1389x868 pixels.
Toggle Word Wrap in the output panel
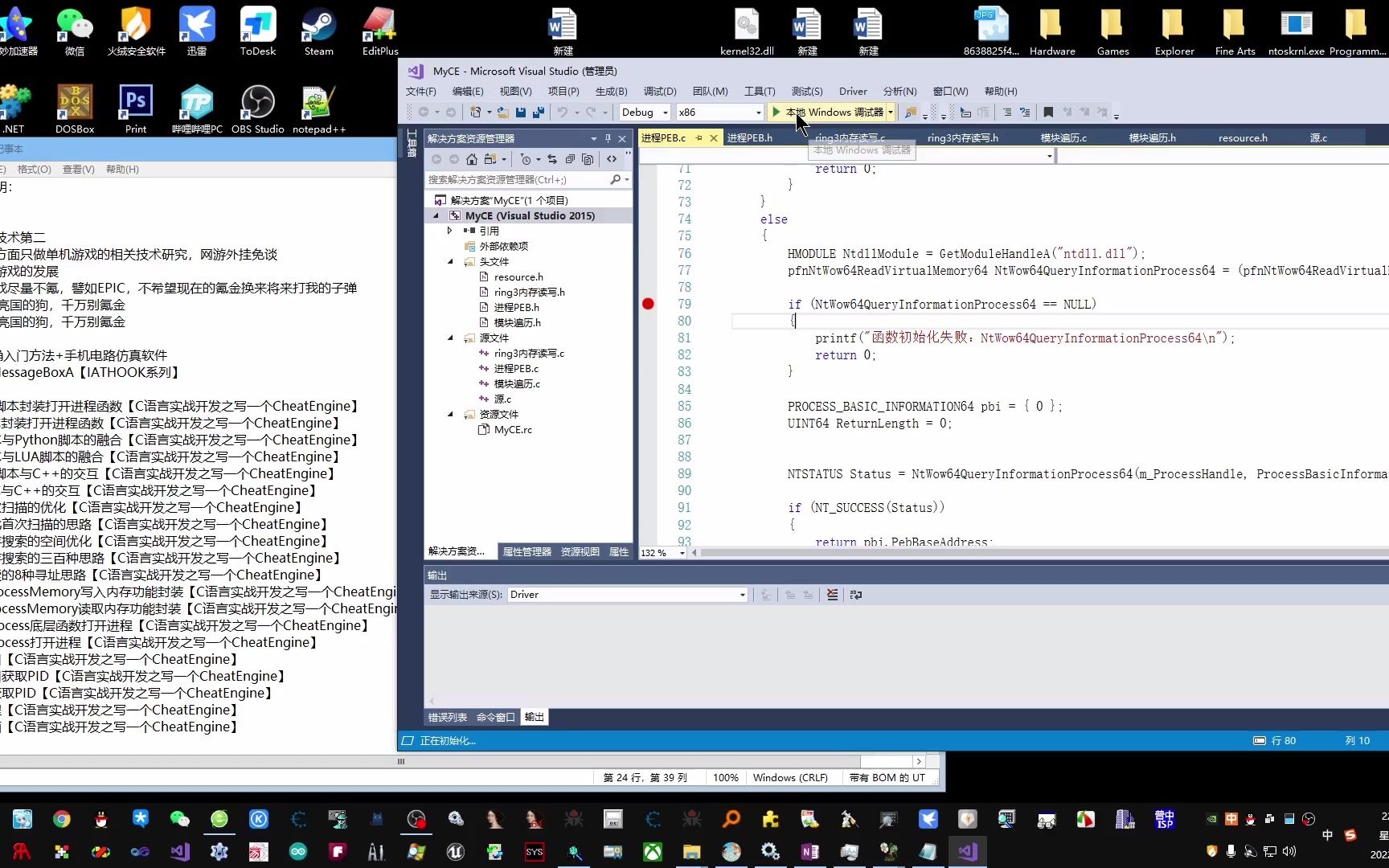point(854,595)
